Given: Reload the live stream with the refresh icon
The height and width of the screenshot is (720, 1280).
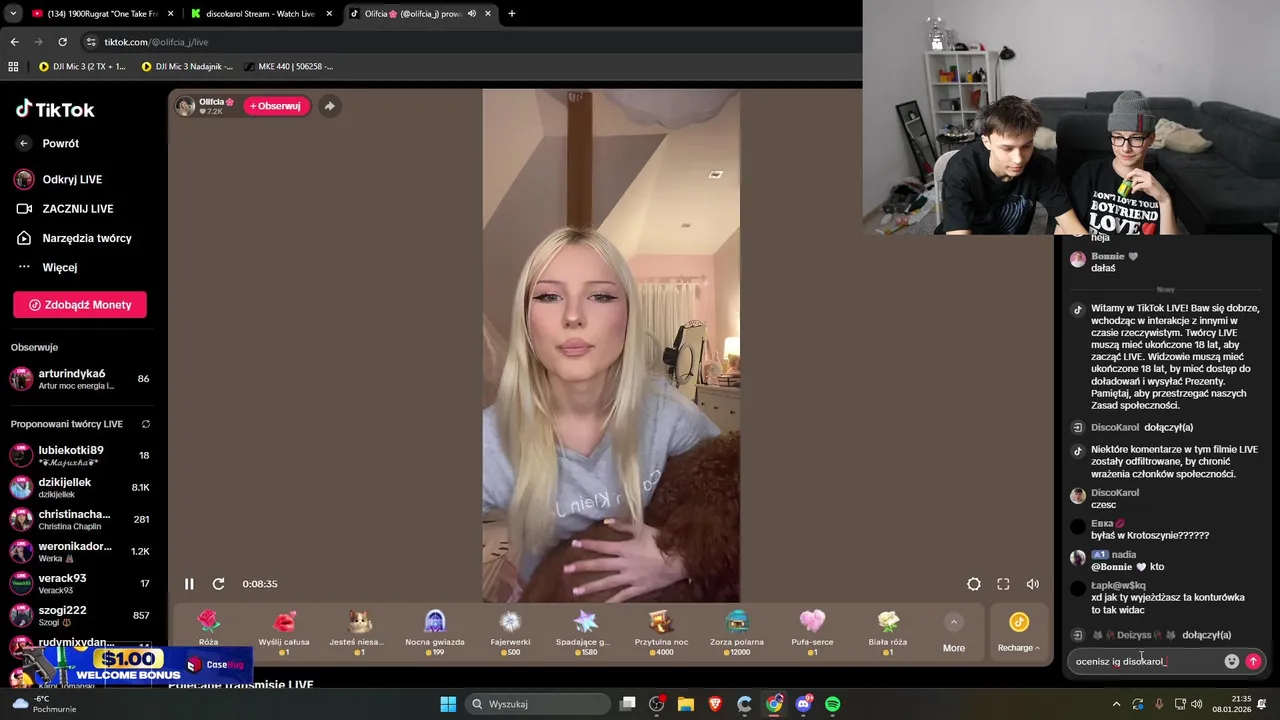Looking at the screenshot, I should [x=218, y=584].
